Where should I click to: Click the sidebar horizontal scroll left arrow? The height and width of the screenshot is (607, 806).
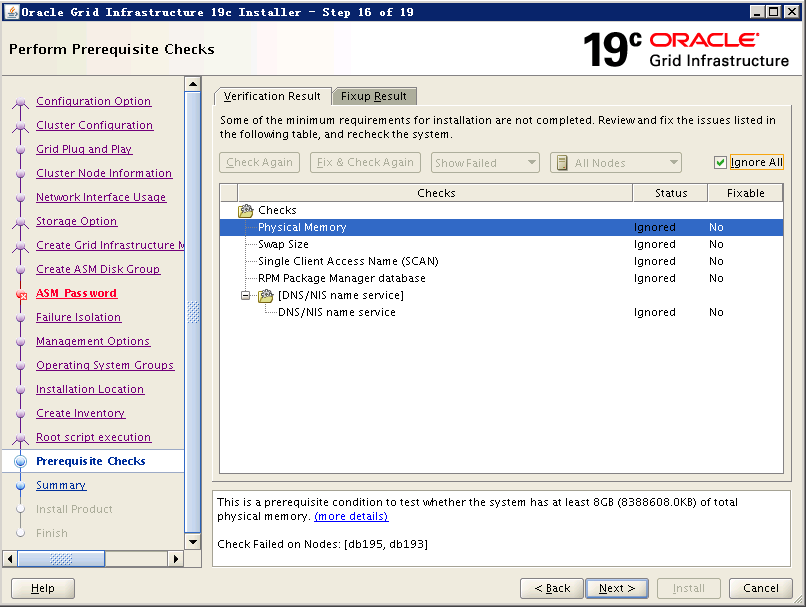click(10, 559)
